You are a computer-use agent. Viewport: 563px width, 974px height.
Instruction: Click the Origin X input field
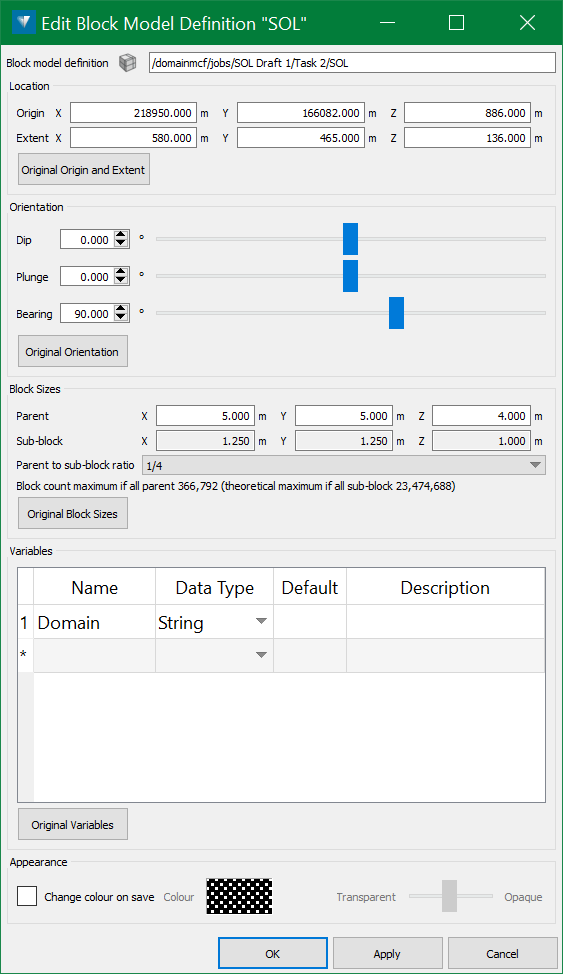pyautogui.click(x=134, y=113)
